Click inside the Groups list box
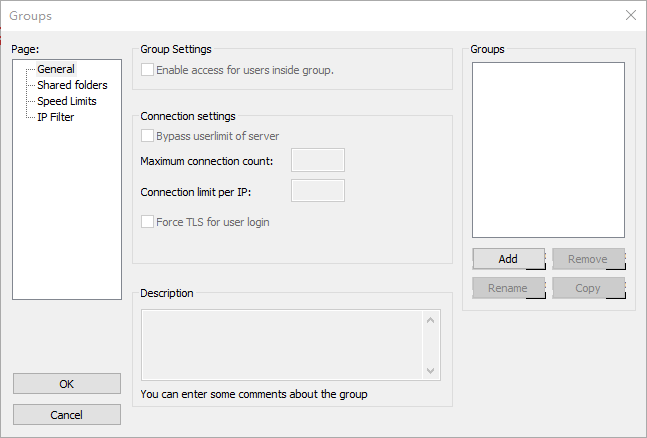647x438 pixels. coord(548,150)
